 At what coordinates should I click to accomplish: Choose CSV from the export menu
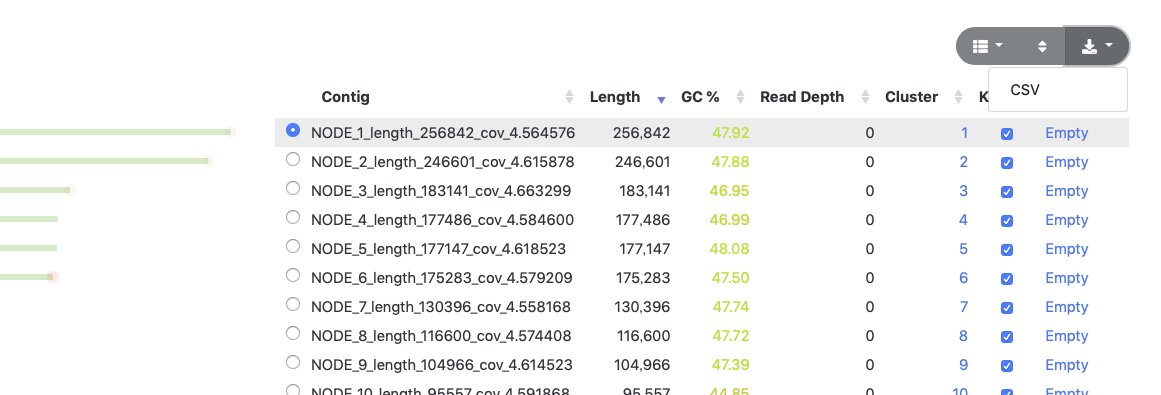click(x=1057, y=90)
